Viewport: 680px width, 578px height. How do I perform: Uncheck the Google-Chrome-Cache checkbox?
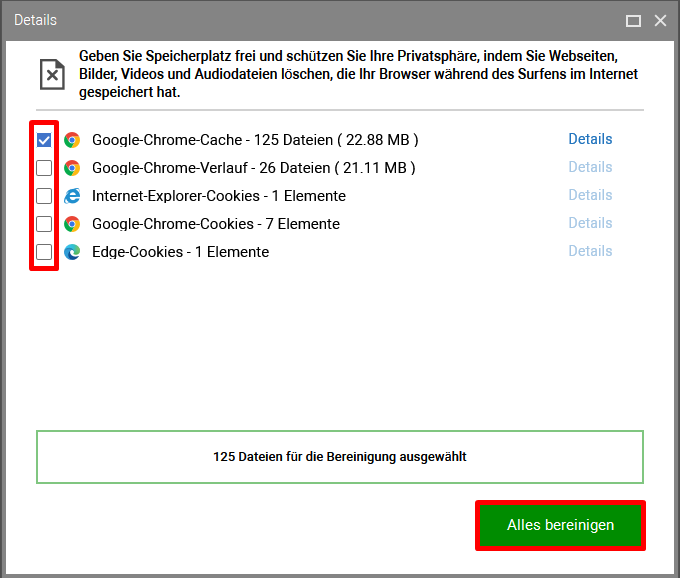pos(44,140)
